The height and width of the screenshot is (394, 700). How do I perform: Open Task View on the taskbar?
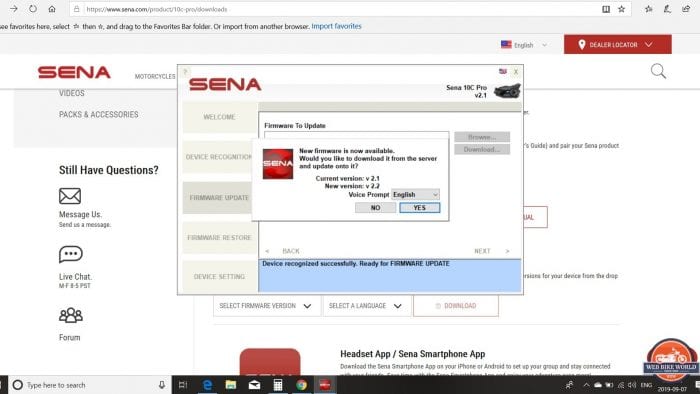pos(183,385)
